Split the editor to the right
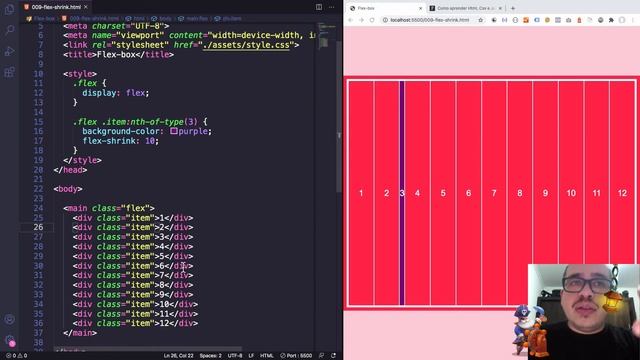The image size is (640, 360). tap(319, 7)
